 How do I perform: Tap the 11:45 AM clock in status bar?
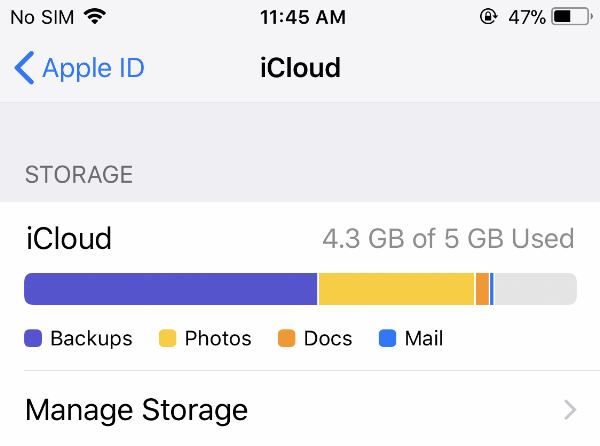[x=303, y=17]
